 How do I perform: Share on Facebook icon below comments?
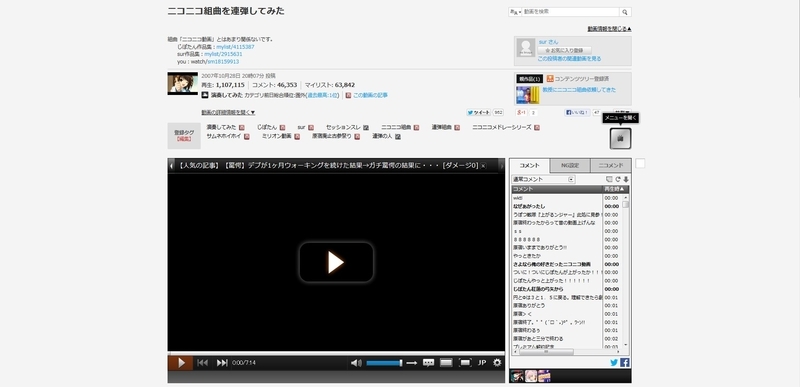625,363
